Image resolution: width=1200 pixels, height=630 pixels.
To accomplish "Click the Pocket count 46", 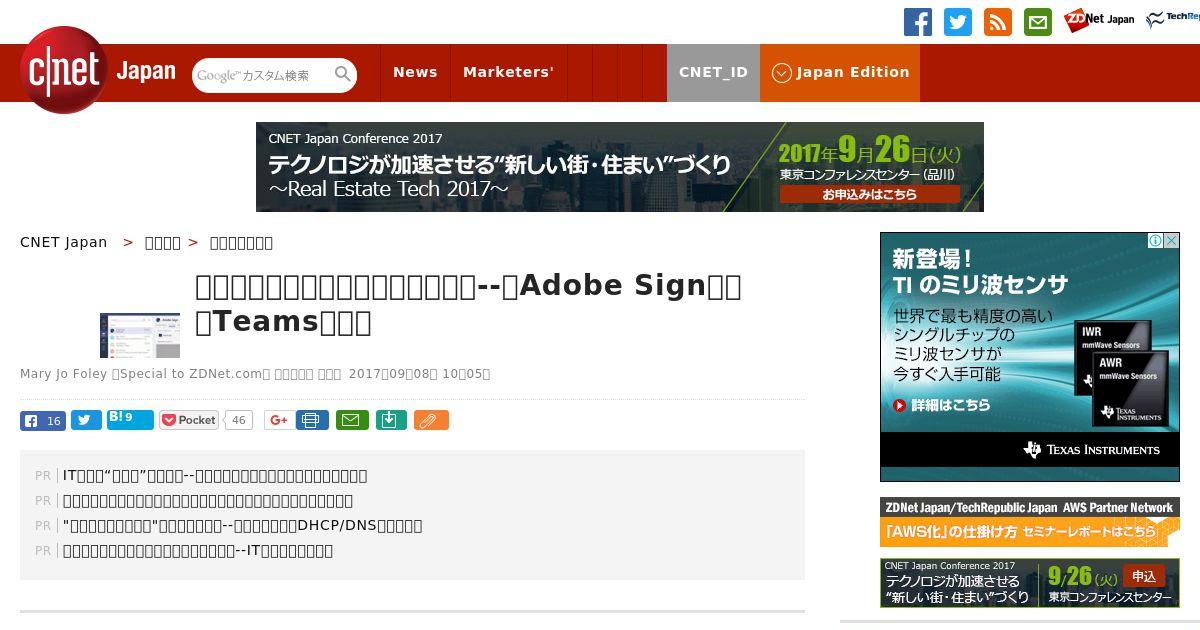I will point(238,420).
